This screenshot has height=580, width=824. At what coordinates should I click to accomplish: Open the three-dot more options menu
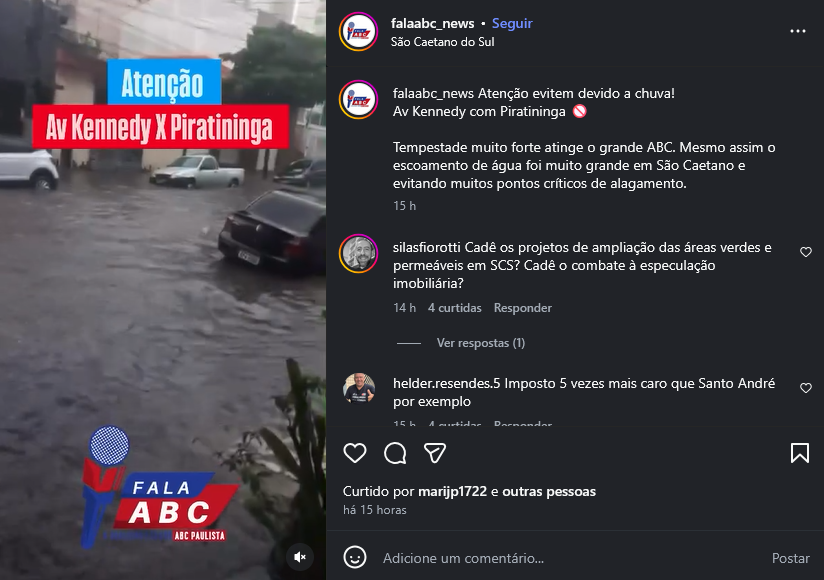[798, 31]
